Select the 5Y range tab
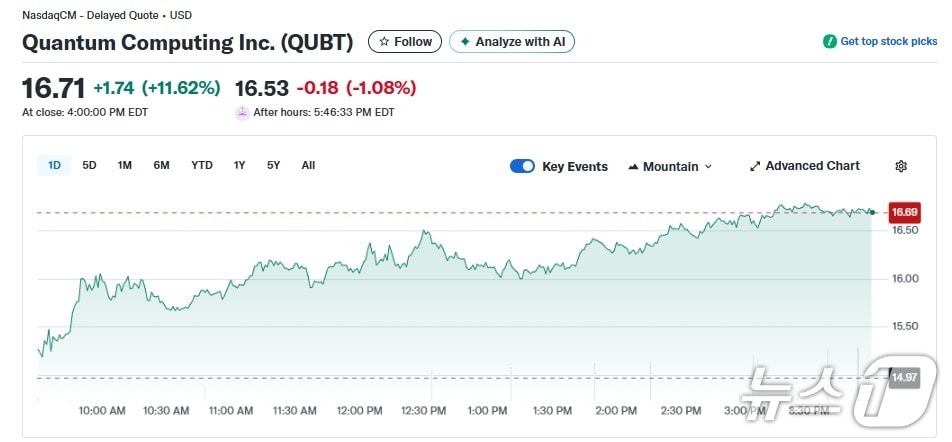The image size is (952, 442). 273,165
